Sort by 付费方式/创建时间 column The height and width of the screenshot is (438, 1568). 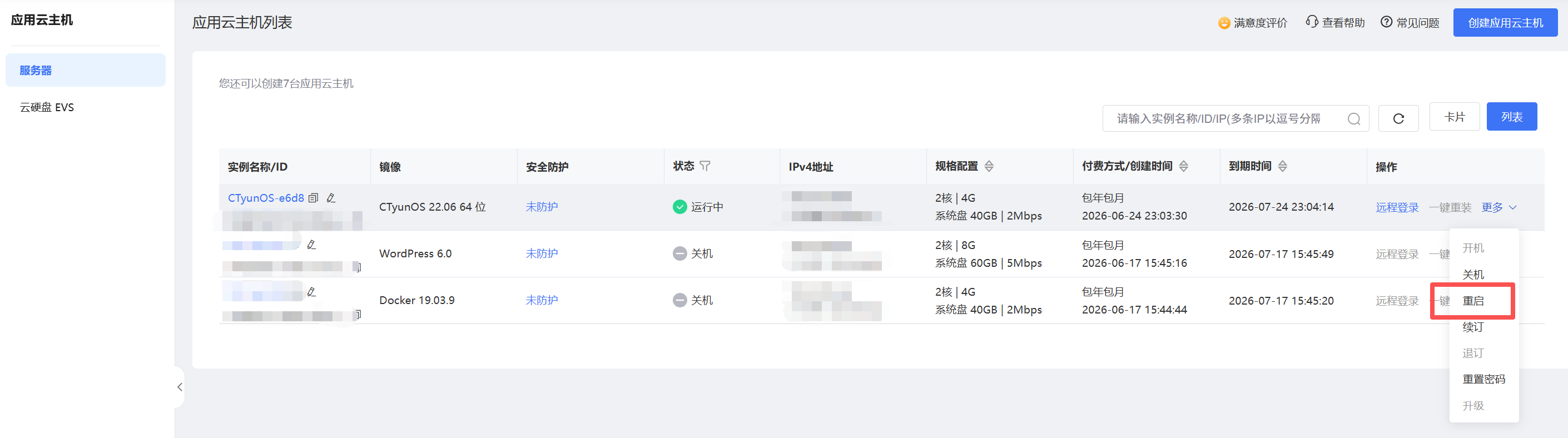pos(1184,166)
